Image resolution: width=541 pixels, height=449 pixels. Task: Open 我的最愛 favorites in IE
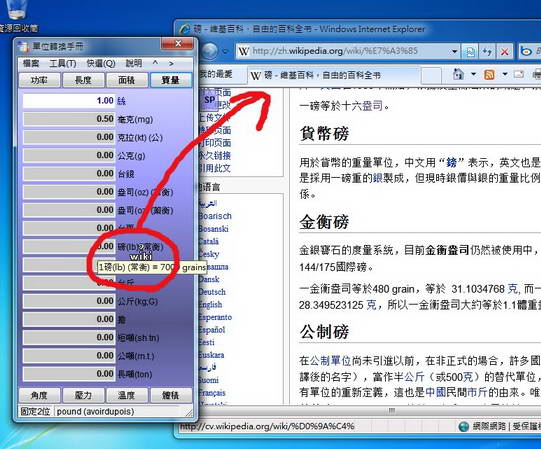[x=215, y=74]
